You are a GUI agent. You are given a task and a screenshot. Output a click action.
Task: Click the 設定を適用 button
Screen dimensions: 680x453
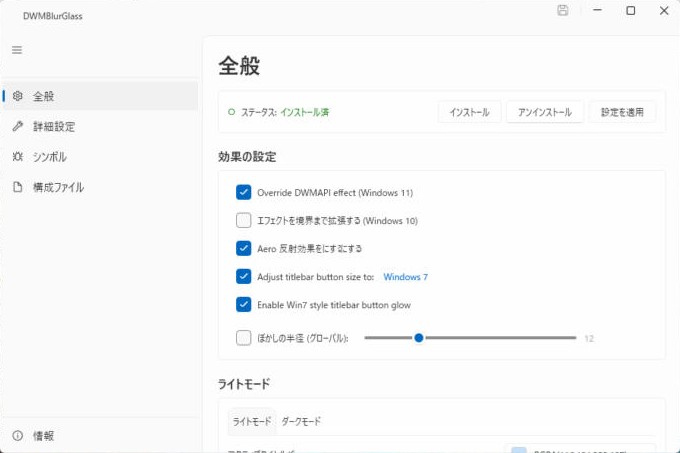pyautogui.click(x=622, y=112)
